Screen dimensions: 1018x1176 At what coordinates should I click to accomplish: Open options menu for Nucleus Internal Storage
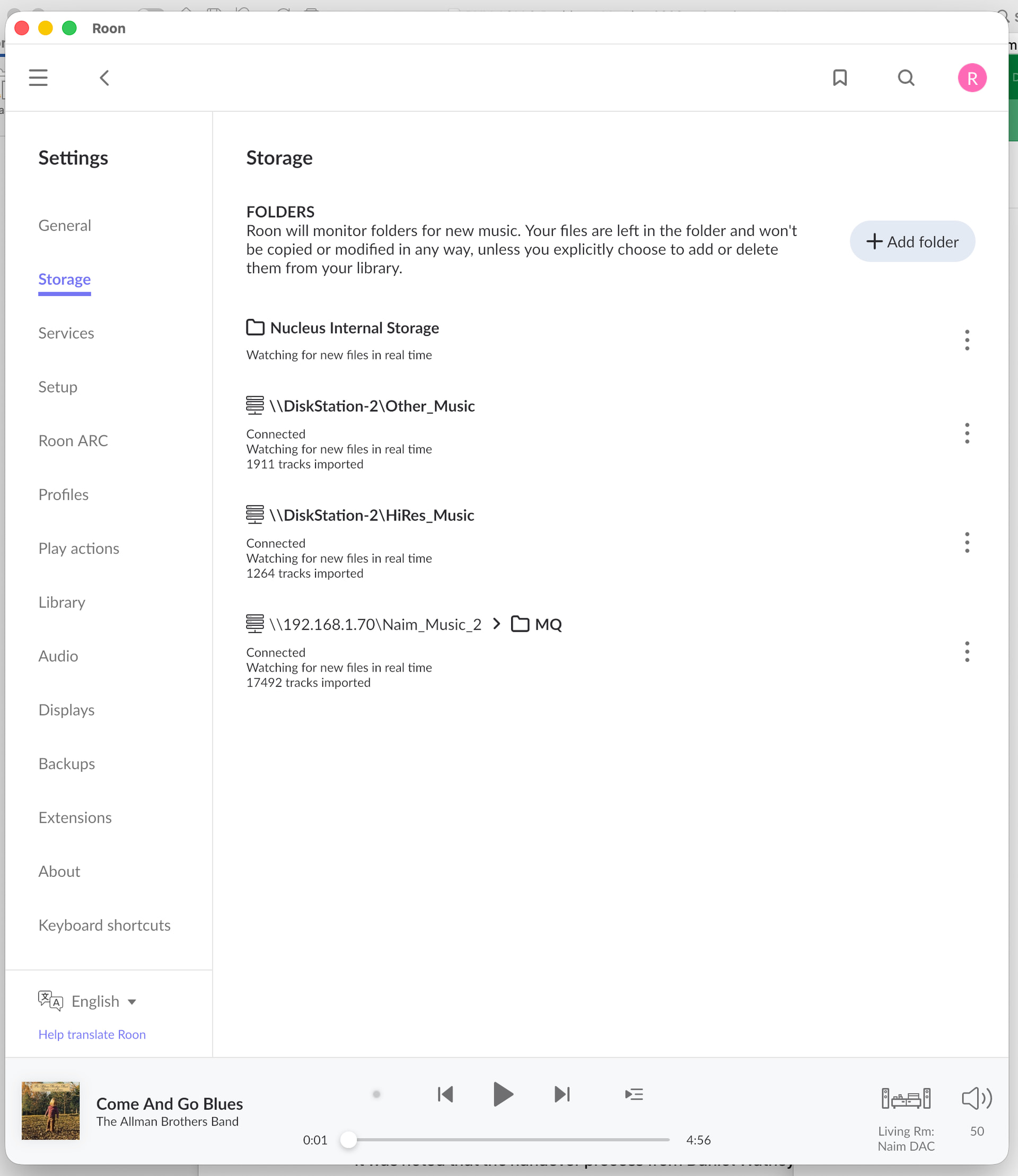966,340
